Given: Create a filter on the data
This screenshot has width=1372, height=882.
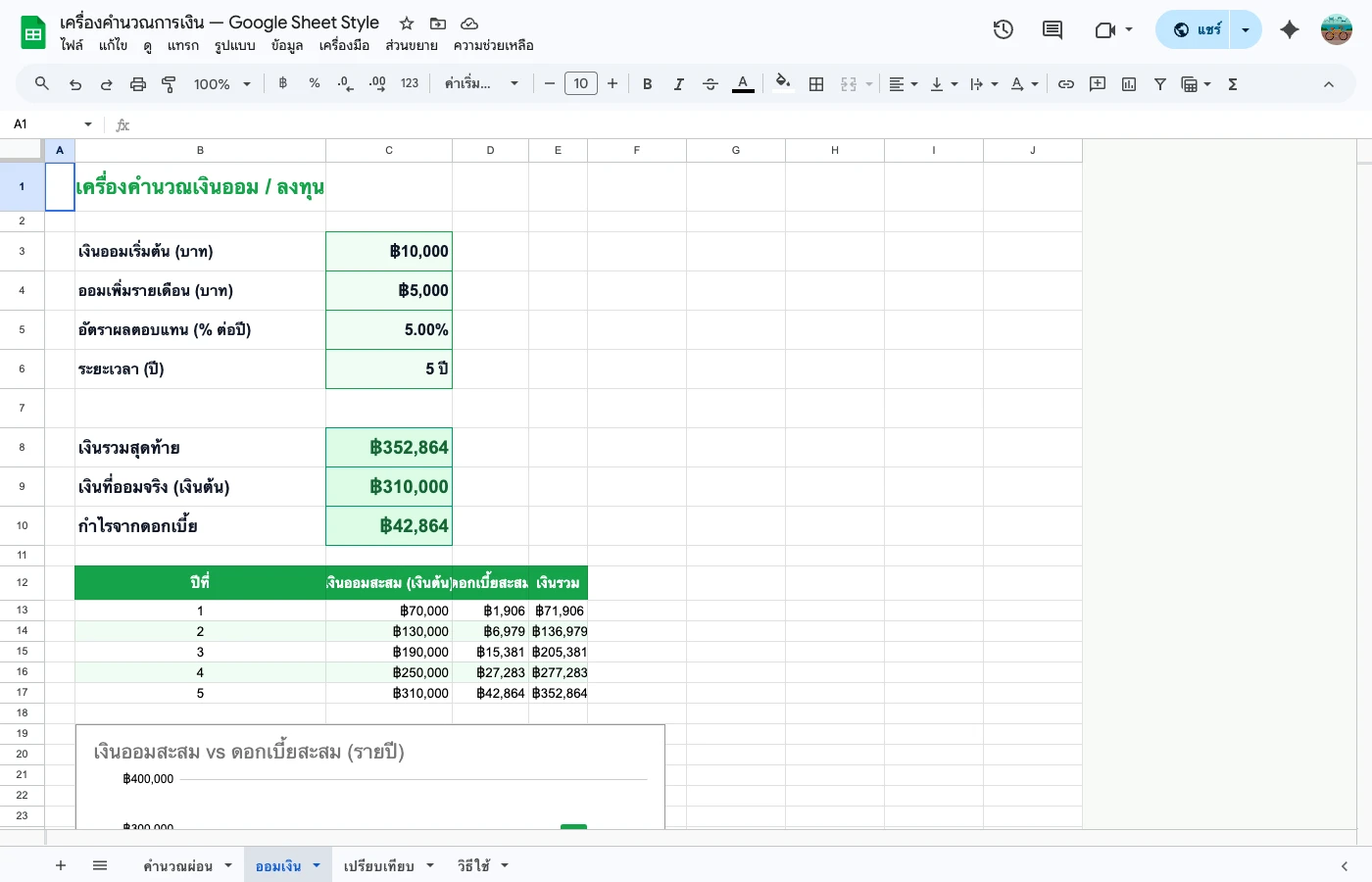Looking at the screenshot, I should point(1159,83).
